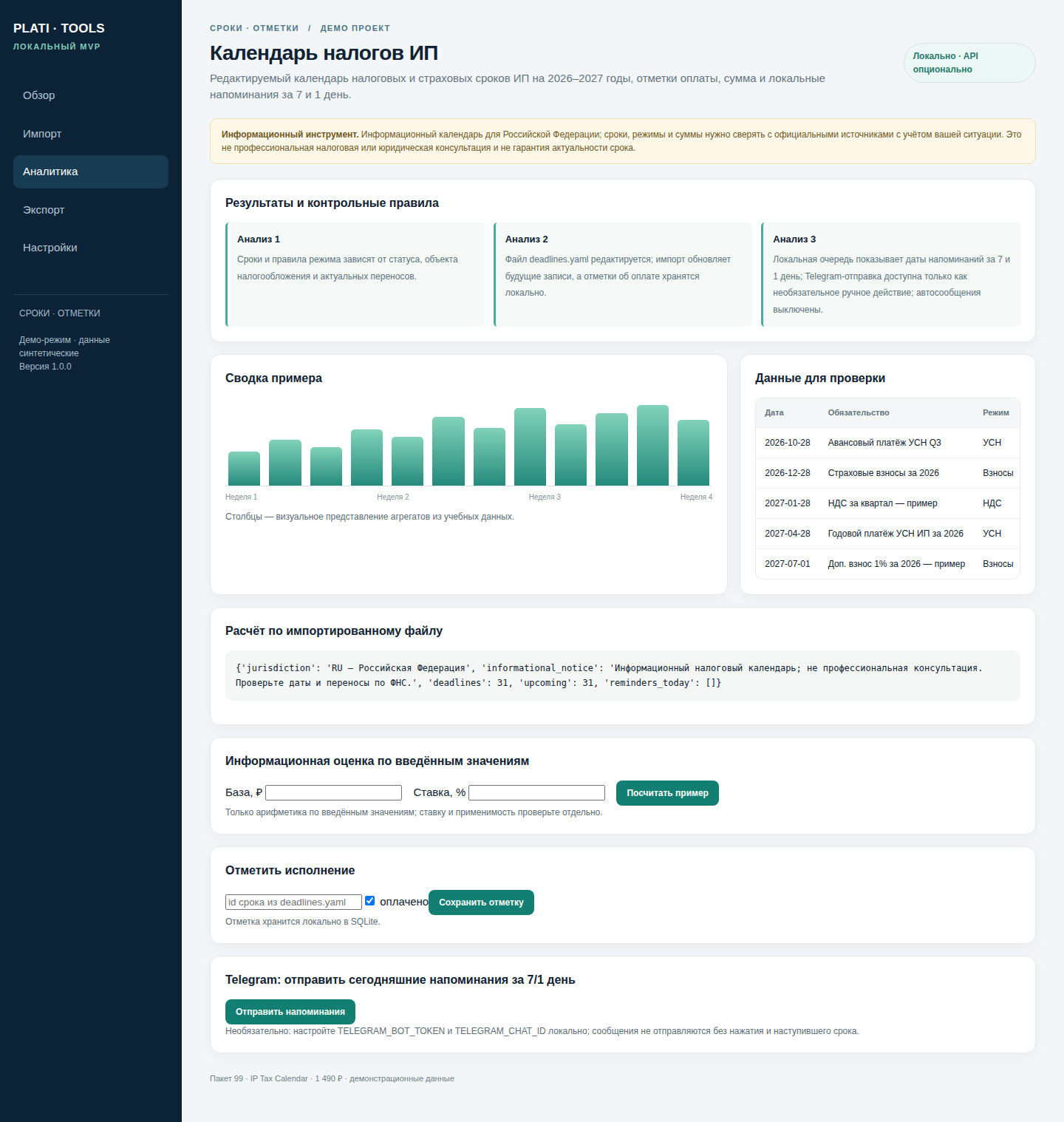Click the Версия 1.0.0 text
Viewport: 1064px width, 1122px height.
(45, 367)
